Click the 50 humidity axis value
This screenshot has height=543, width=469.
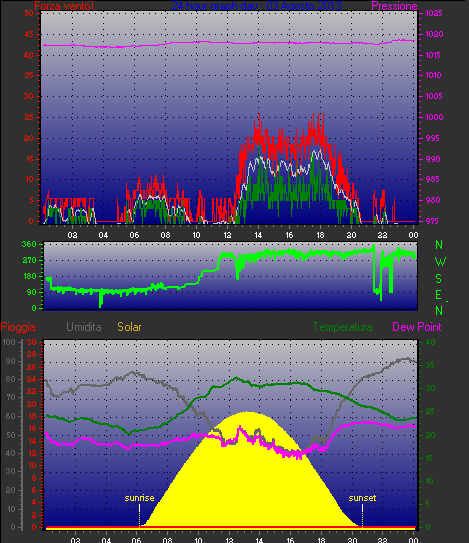(11, 435)
